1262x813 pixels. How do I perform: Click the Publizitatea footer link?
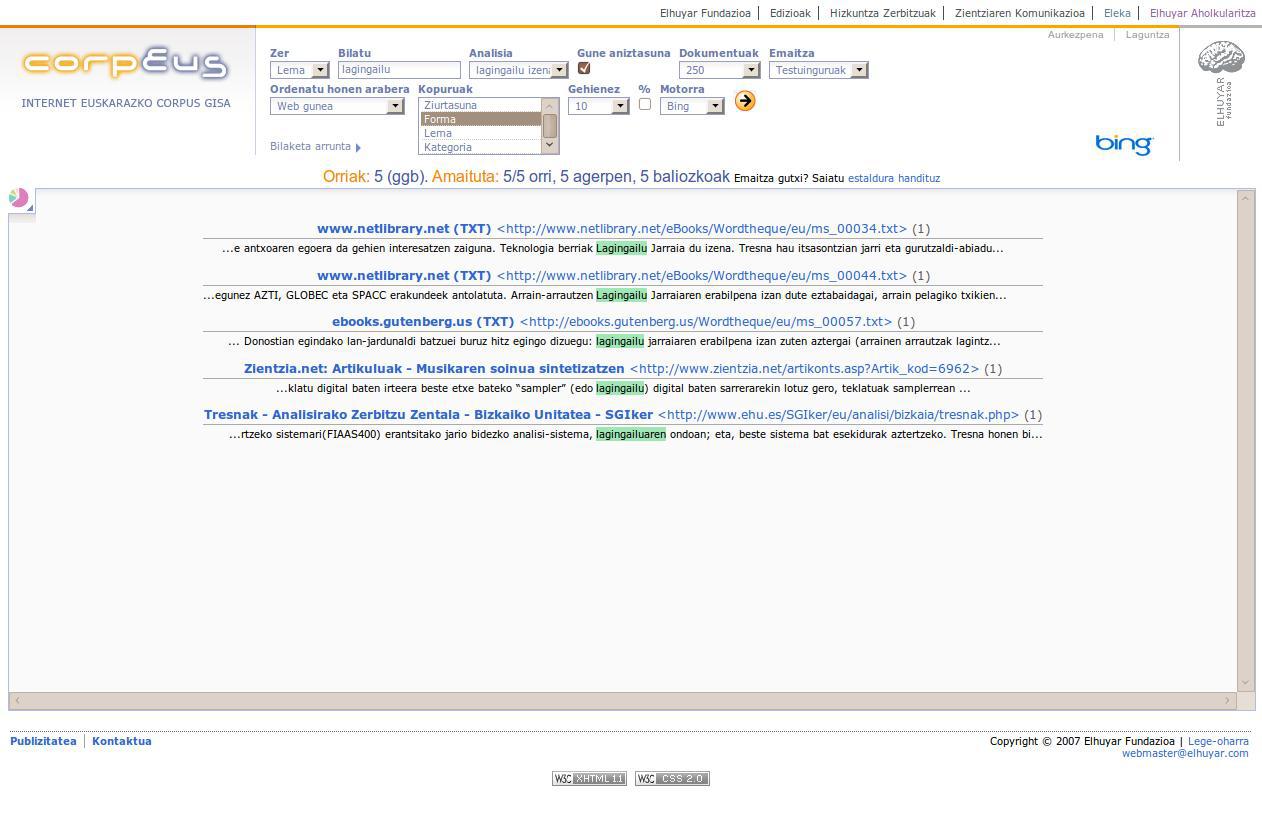43,742
